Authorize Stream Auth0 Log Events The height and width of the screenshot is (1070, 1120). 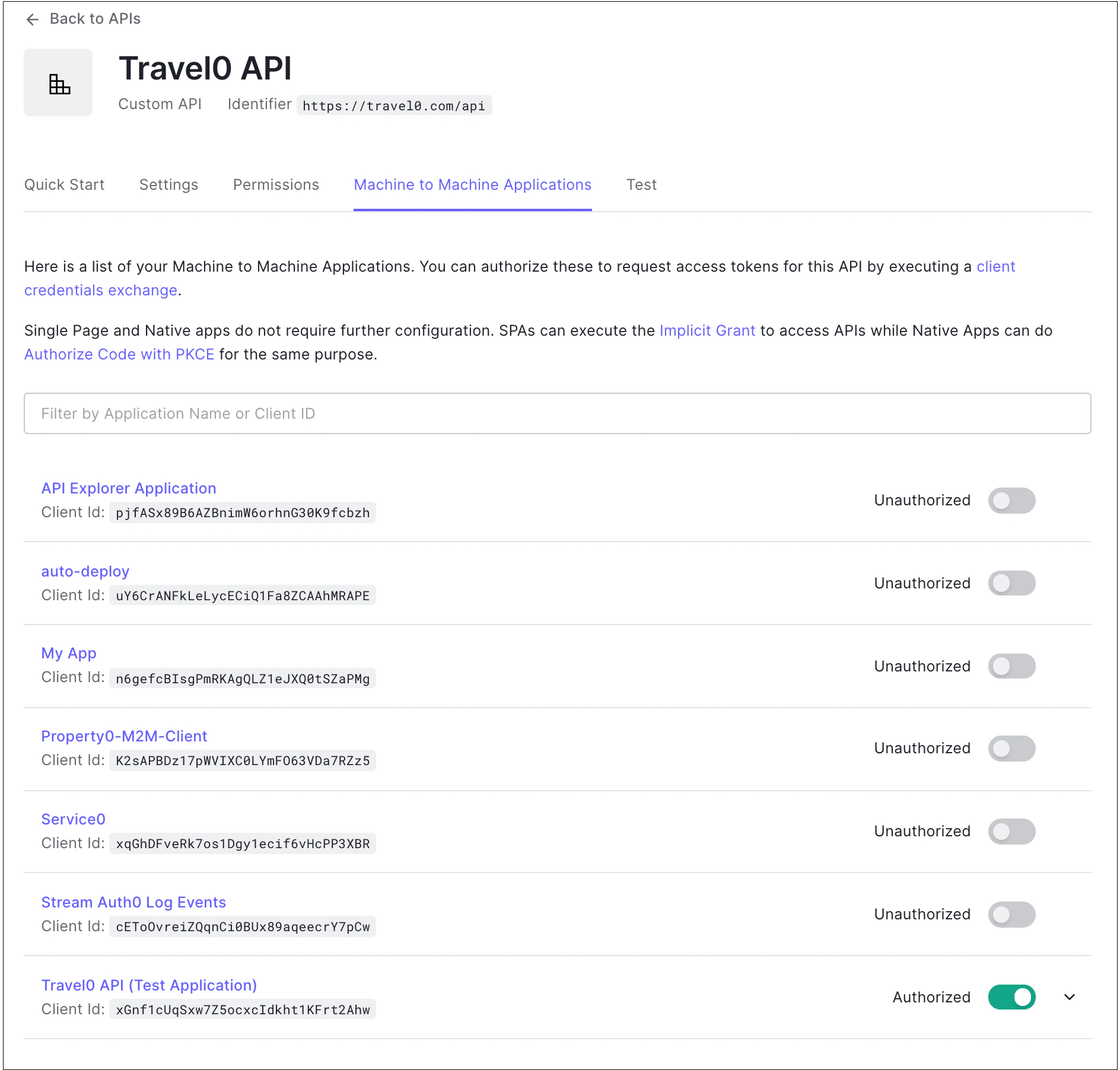pos(1011,915)
